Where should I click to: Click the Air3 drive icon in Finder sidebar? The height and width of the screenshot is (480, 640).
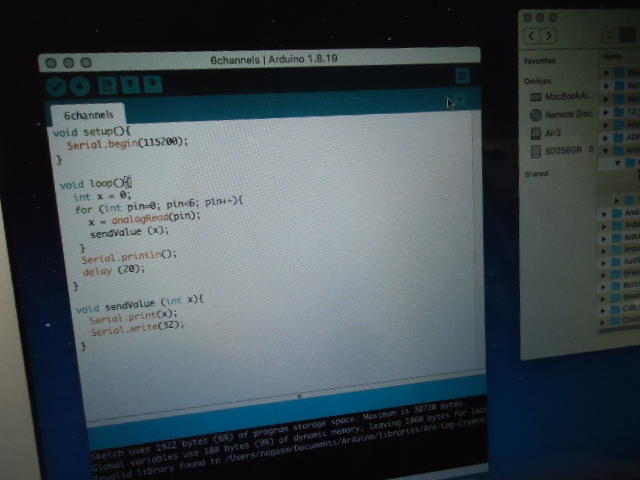(x=536, y=133)
